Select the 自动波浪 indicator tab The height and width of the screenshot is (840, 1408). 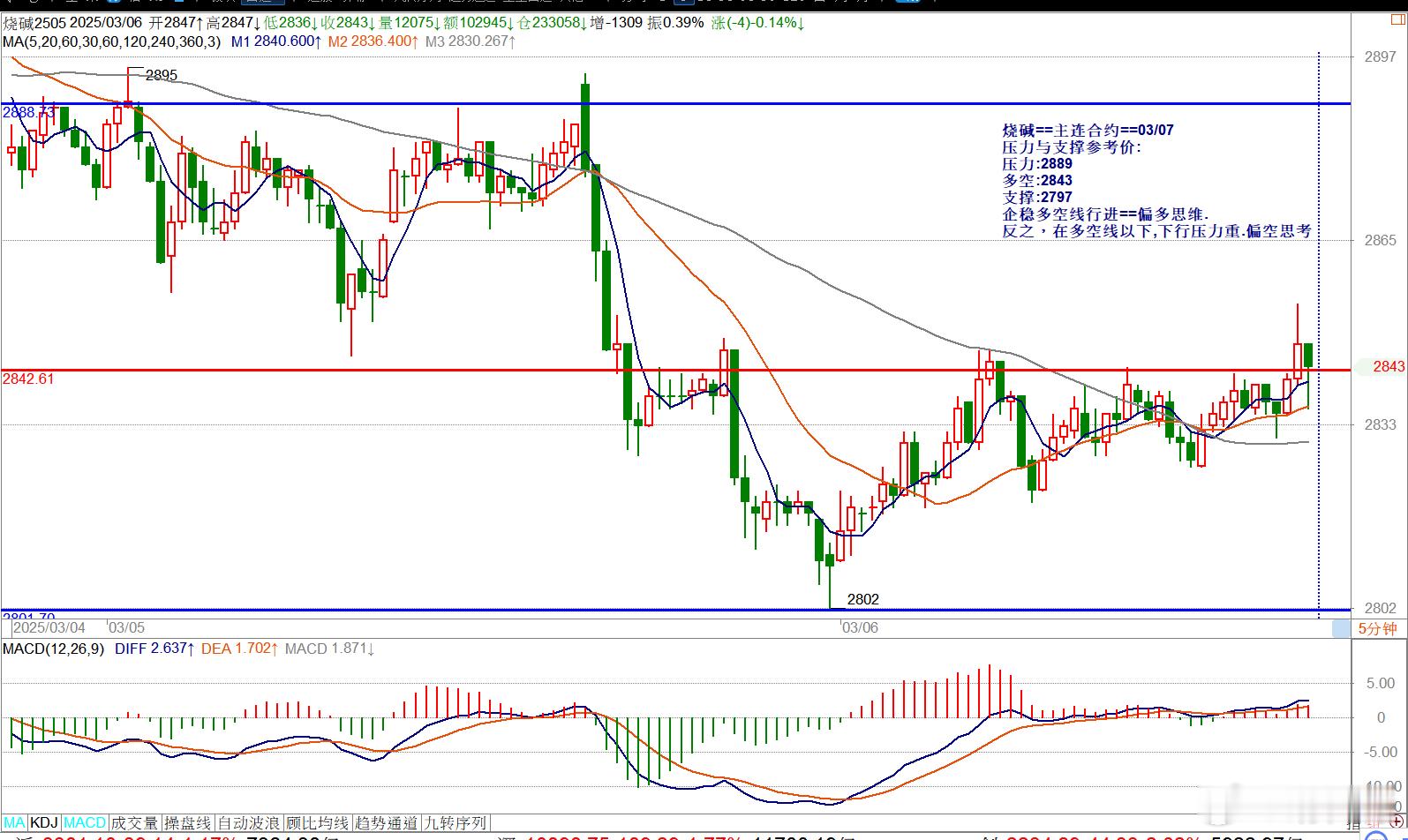point(249,822)
